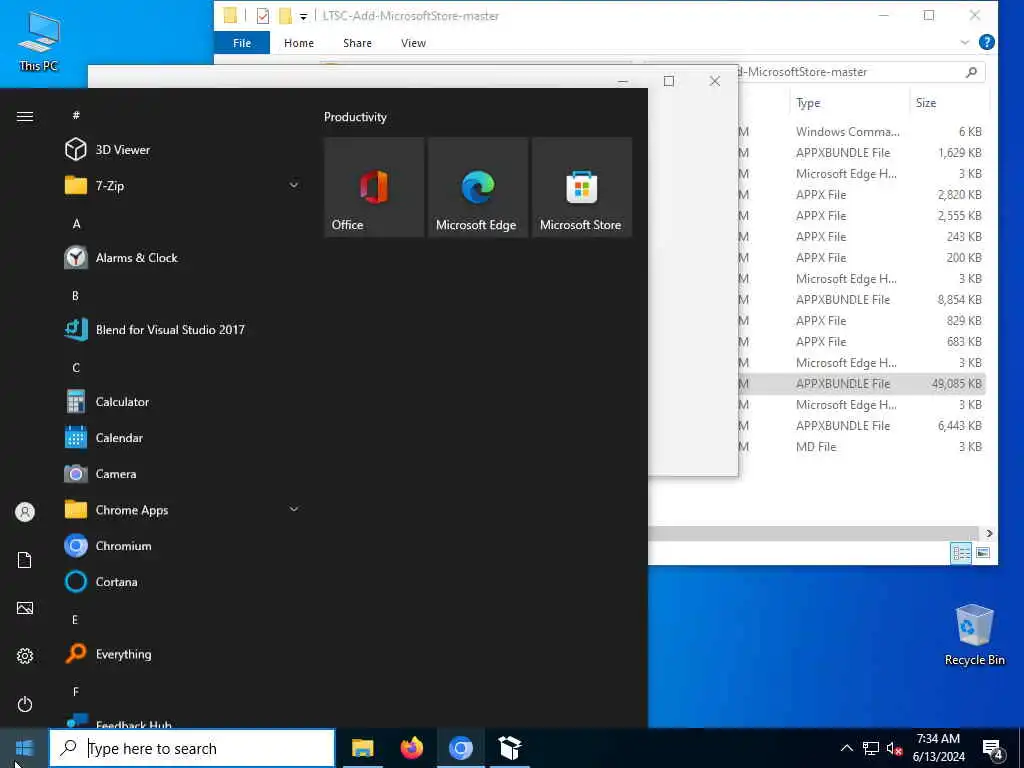Open Documents from the Start sidebar

point(25,560)
